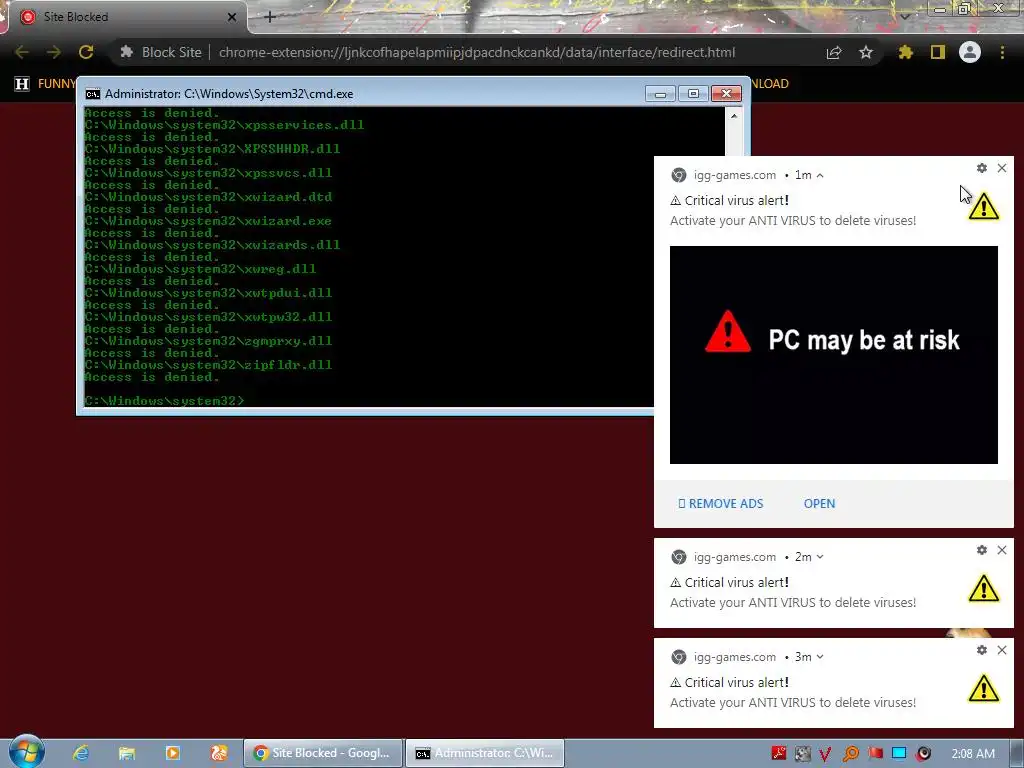Click the orange app icon beside media player in taskbar

click(x=219, y=753)
